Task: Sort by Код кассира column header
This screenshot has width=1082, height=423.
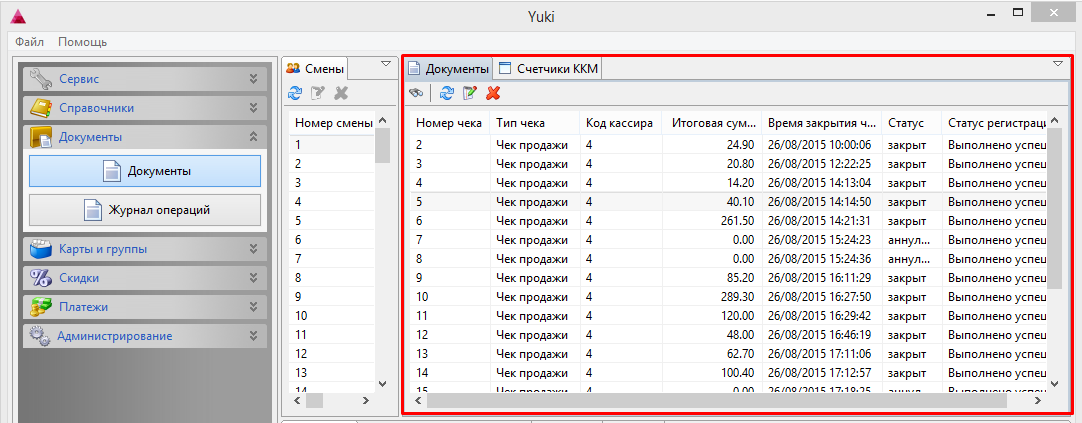Action: (621, 123)
